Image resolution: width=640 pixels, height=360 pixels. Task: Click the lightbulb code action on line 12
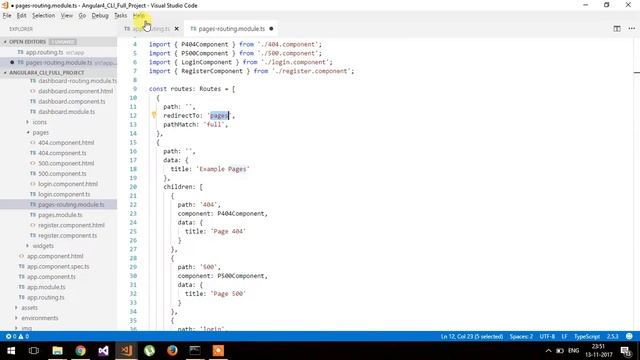(x=154, y=116)
